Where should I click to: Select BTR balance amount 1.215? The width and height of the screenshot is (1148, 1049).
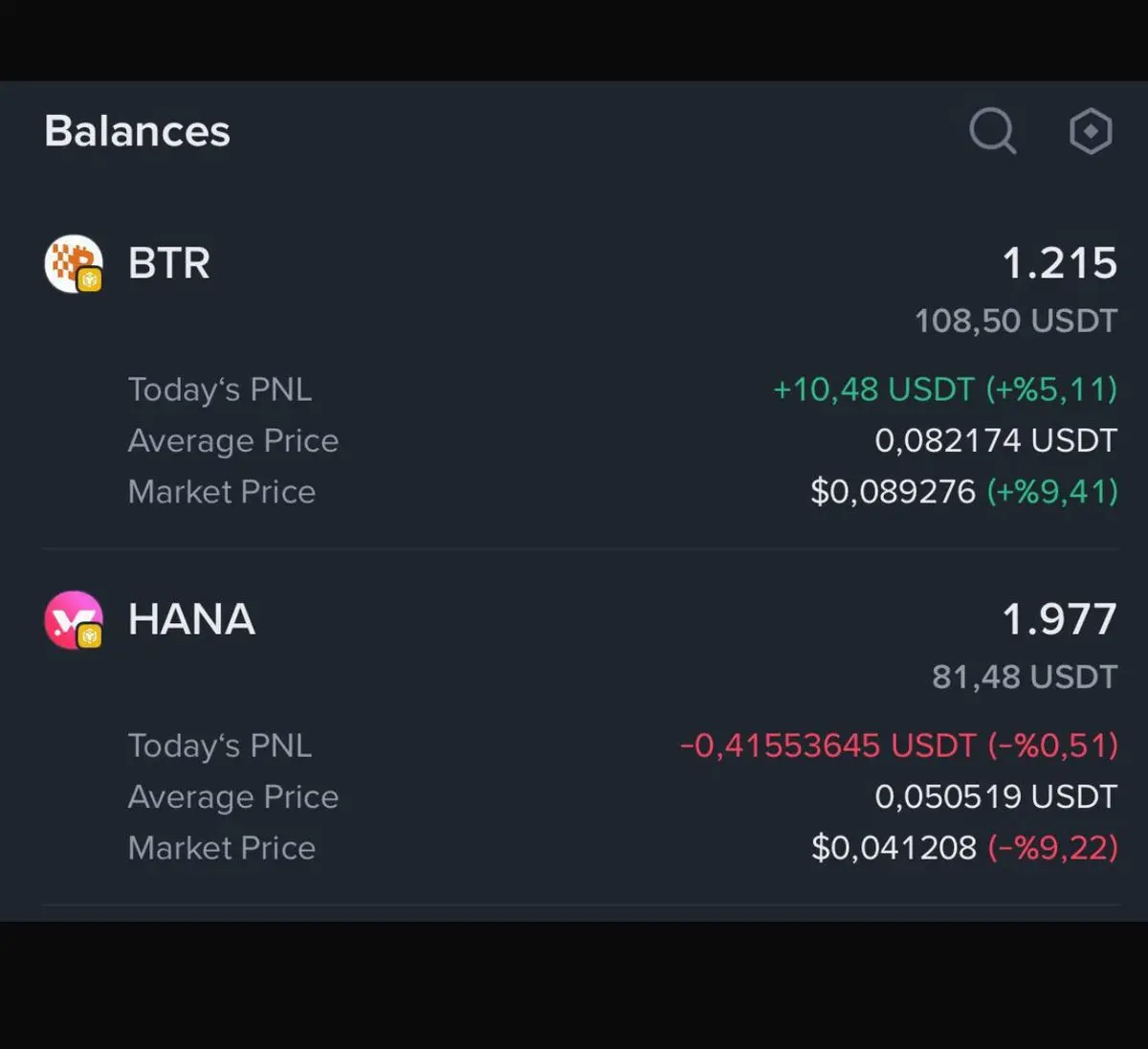pos(1059,263)
